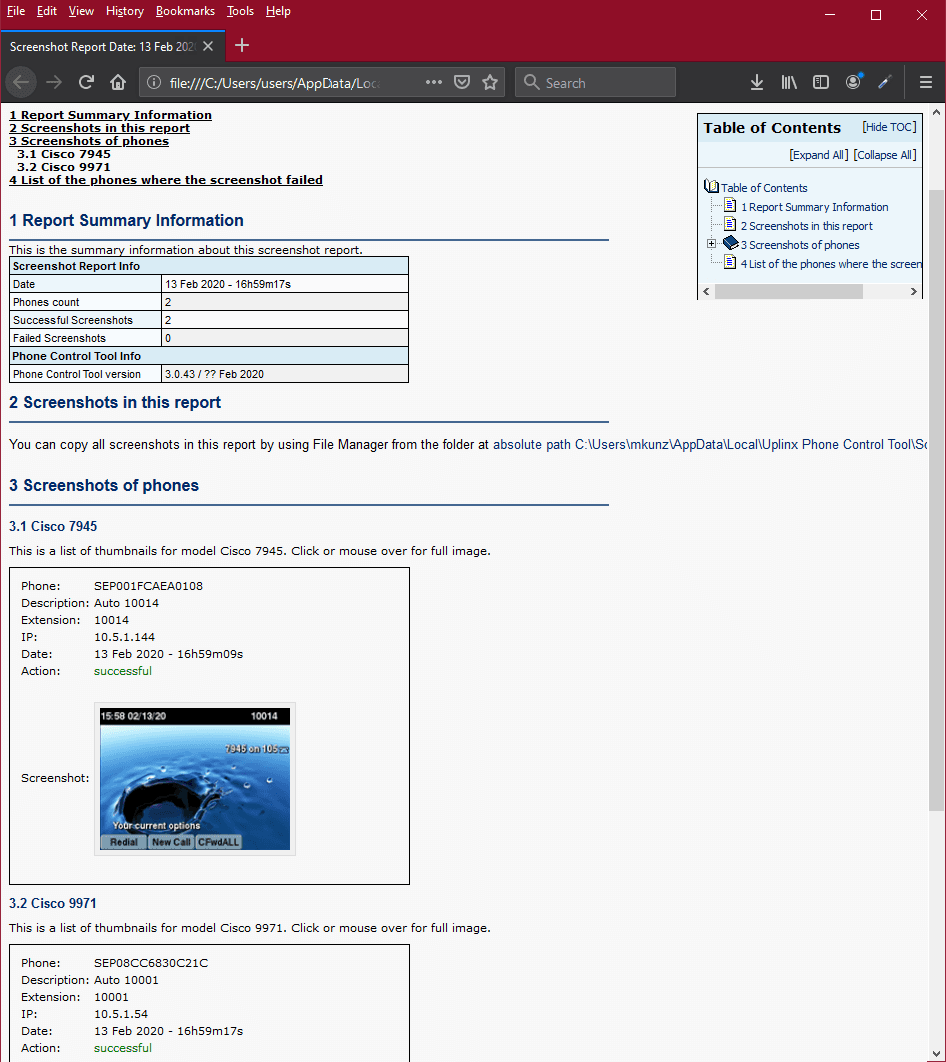Click IP address 10.5.1.144
Image resolution: width=946 pixels, height=1062 pixels.
(x=124, y=637)
